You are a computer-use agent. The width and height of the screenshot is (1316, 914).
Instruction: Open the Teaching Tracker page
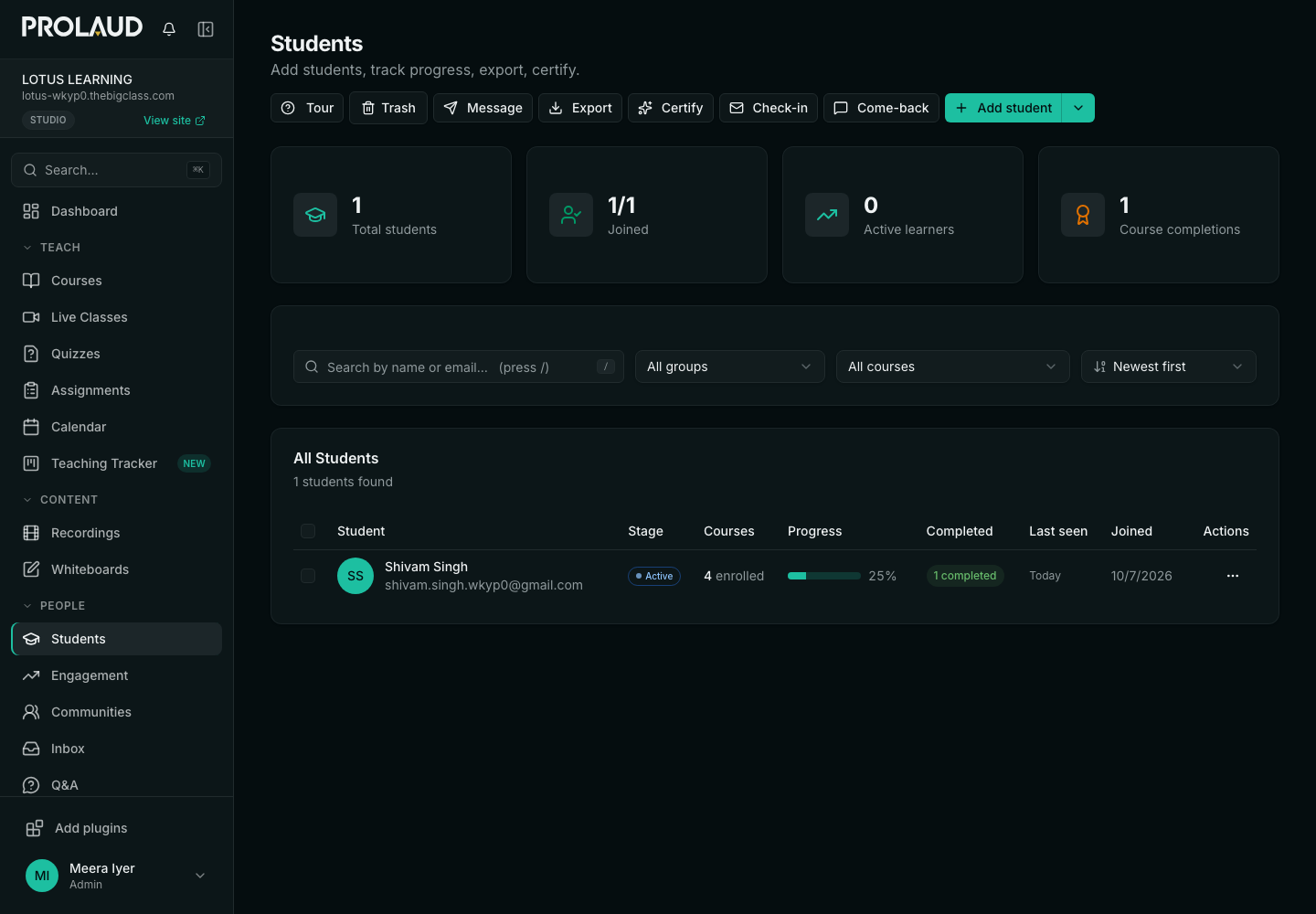116,463
